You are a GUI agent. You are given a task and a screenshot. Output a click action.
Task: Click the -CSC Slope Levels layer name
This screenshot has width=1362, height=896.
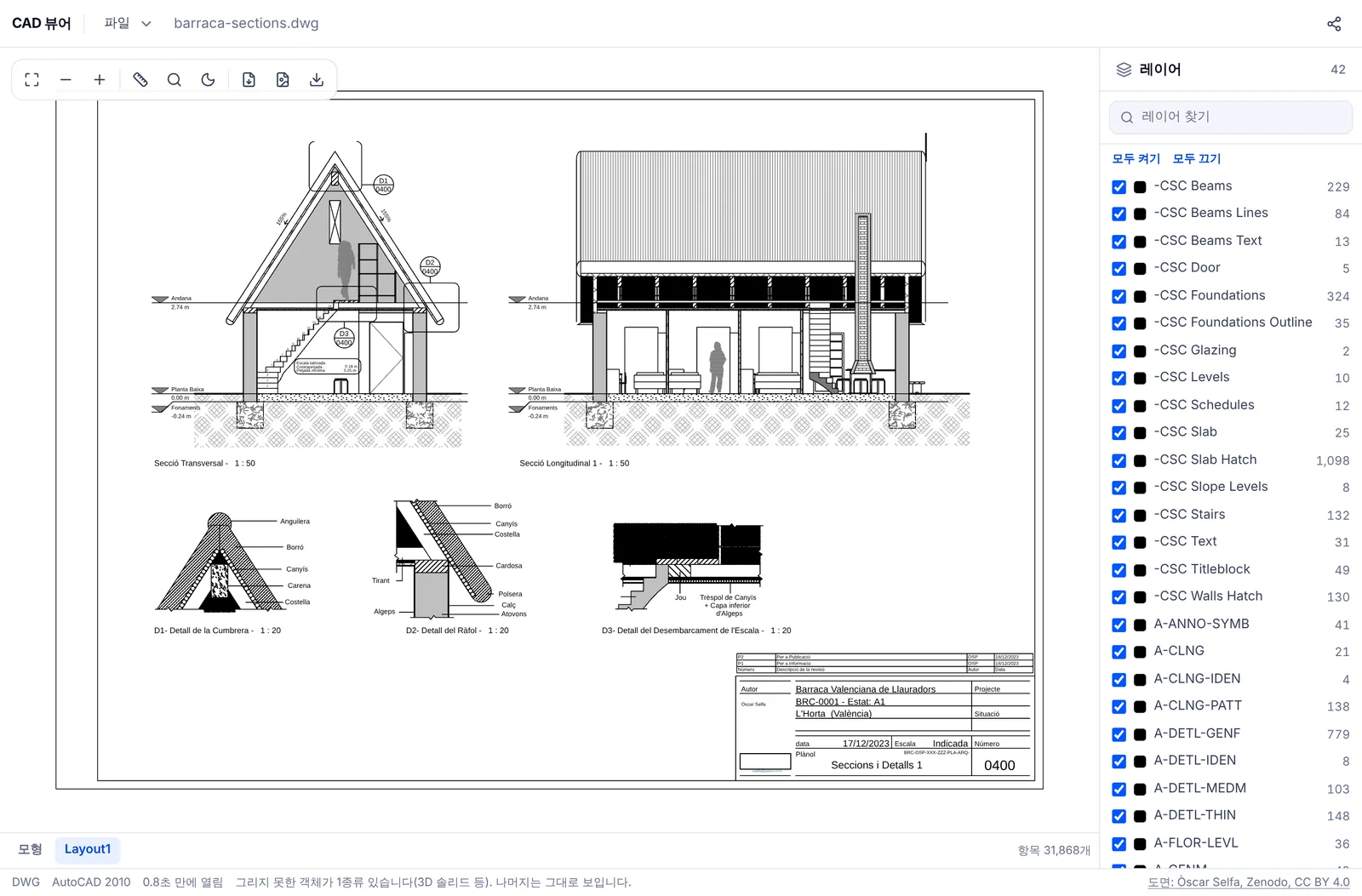pyautogui.click(x=1210, y=487)
